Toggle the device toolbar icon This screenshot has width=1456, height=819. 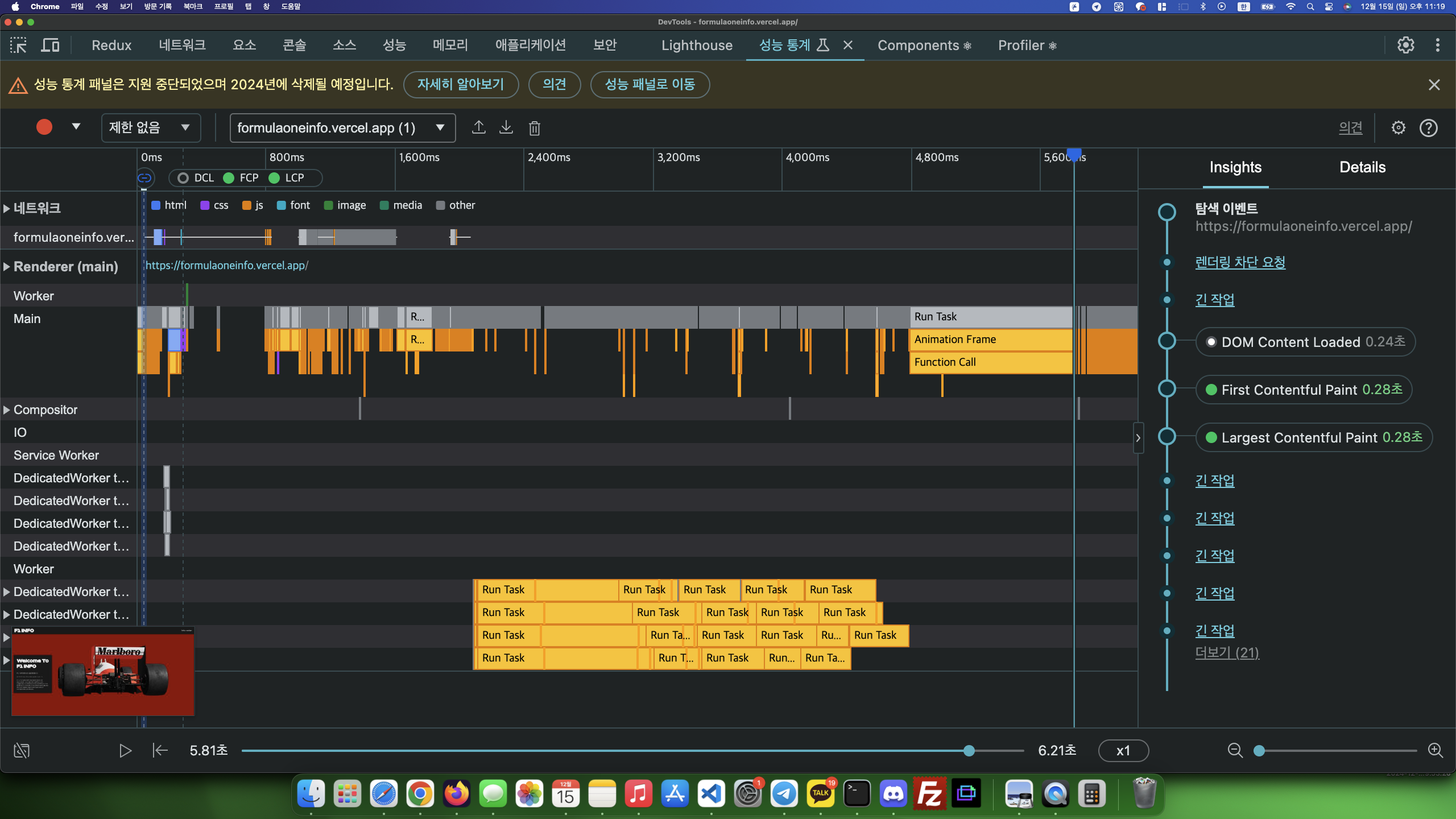coord(50,45)
